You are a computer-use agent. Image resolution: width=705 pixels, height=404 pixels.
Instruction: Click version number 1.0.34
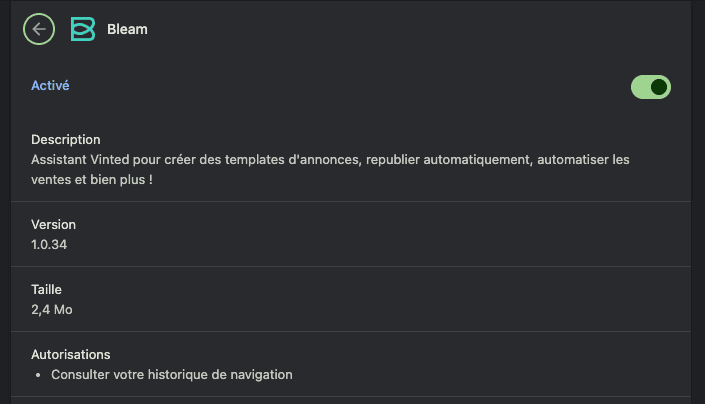tap(49, 244)
